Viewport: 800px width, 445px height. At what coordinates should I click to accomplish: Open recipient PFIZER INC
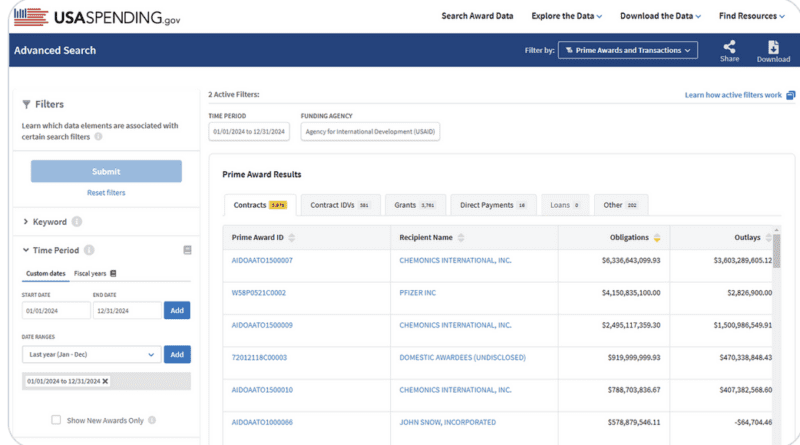418,293
